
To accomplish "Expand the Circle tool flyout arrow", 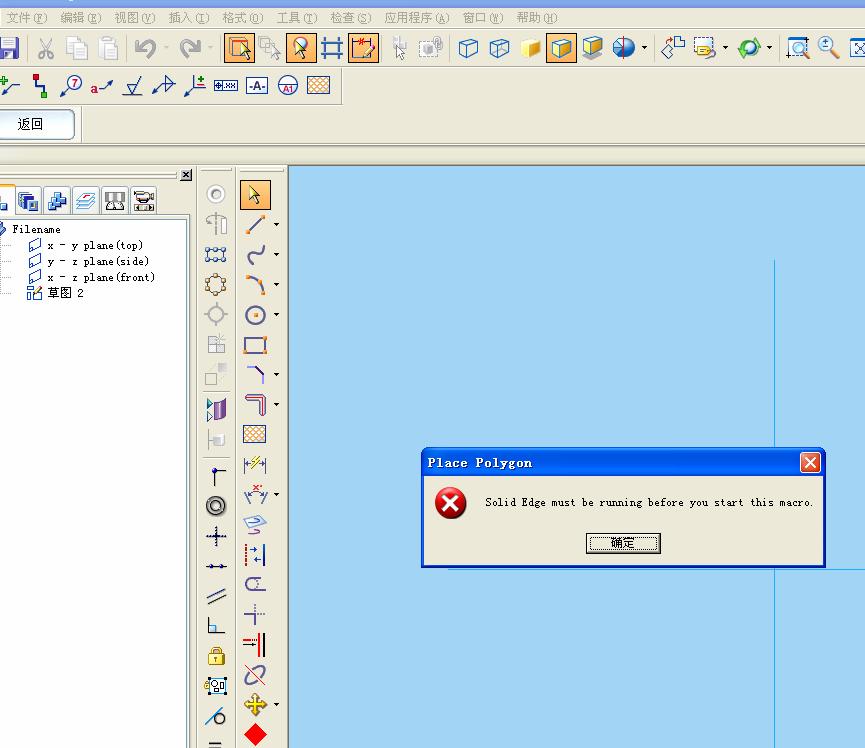I will (276, 314).
